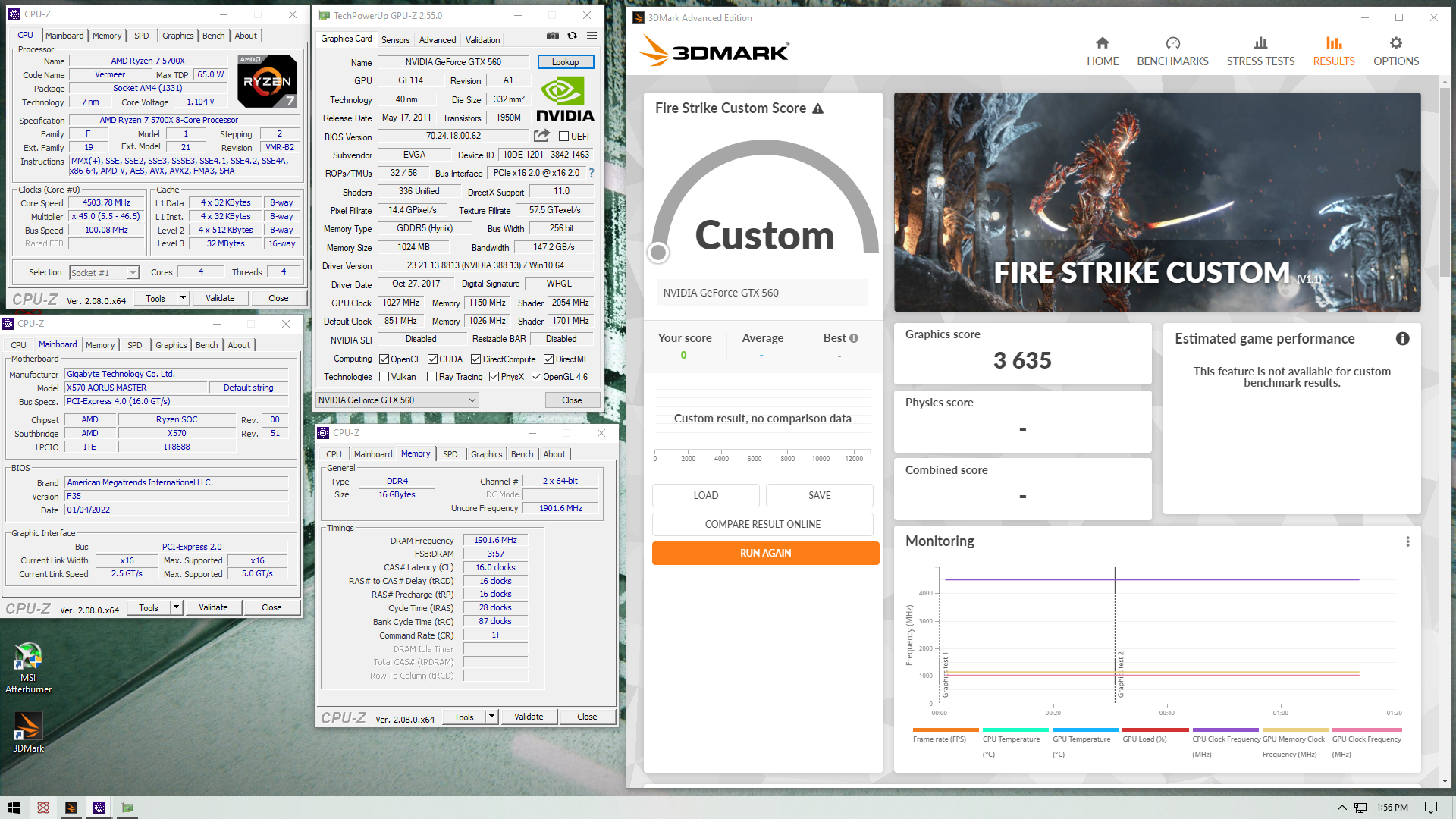This screenshot has height=819, width=1456.
Task: Click the SAVE result button
Action: [819, 495]
